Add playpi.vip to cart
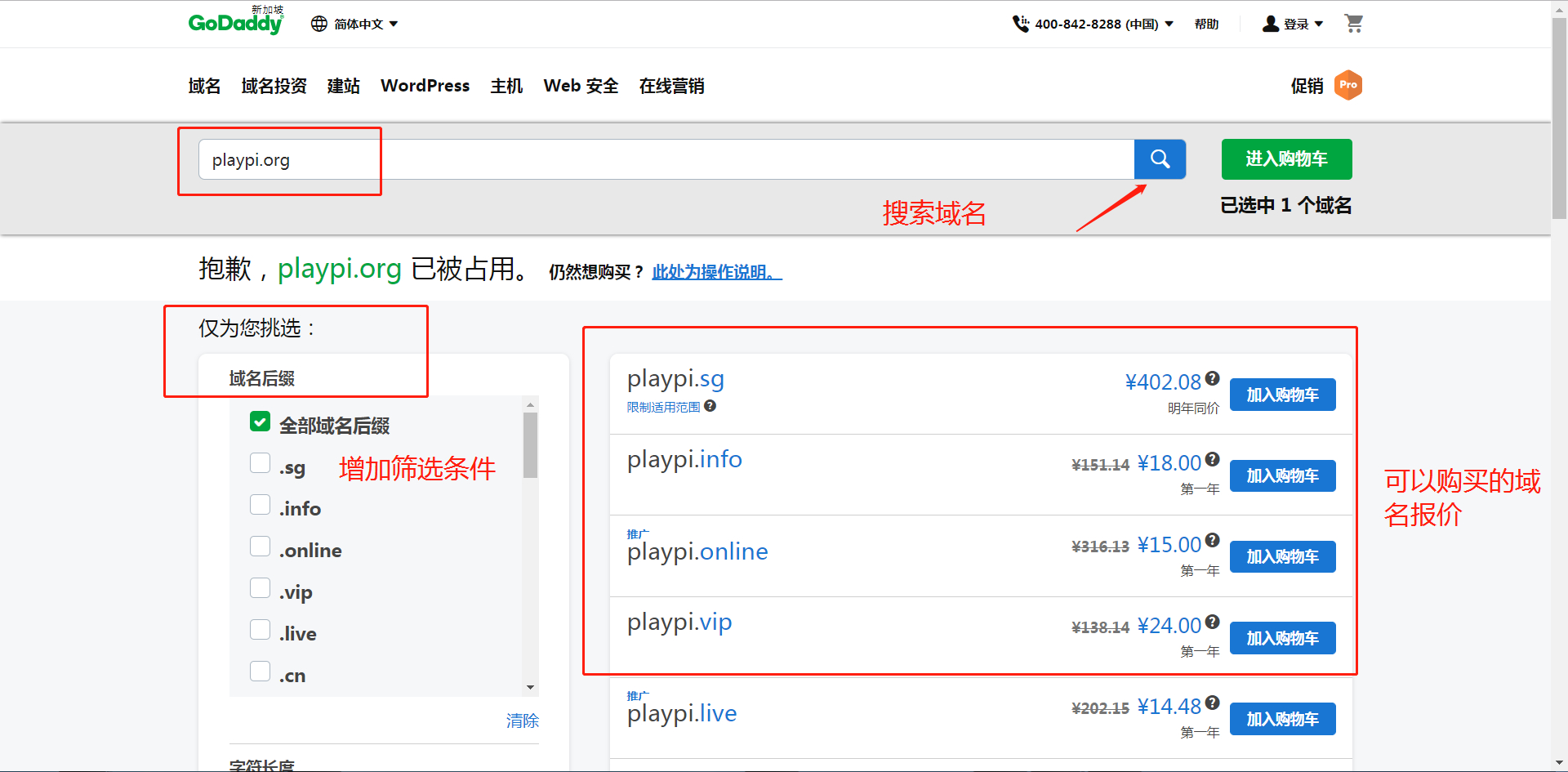The width and height of the screenshot is (1568, 772). tap(1282, 638)
